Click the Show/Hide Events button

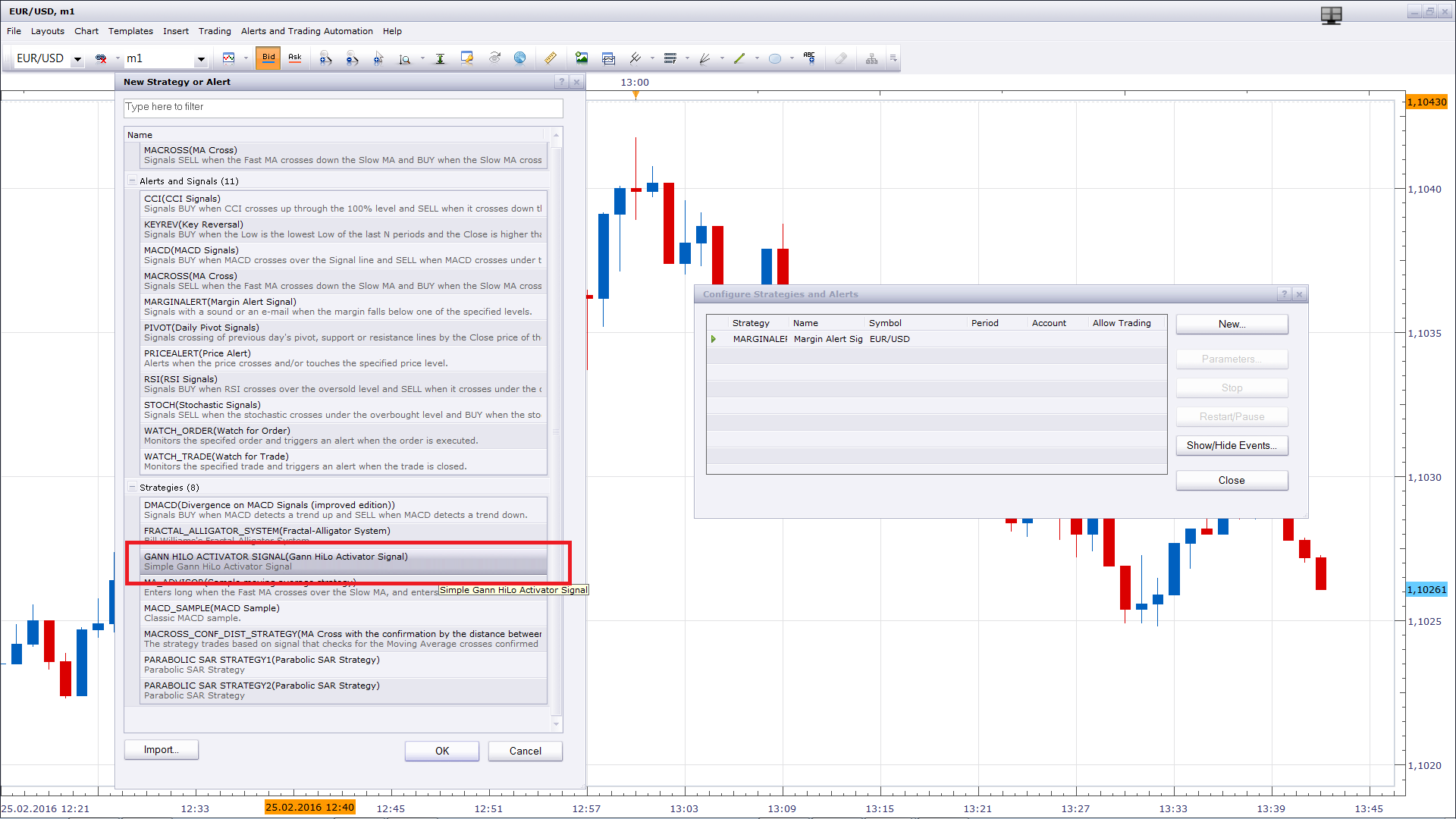pyautogui.click(x=1232, y=445)
